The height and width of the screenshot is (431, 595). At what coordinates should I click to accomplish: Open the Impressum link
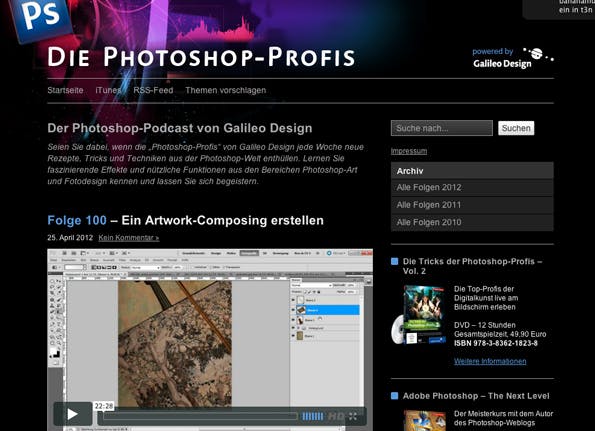point(409,151)
